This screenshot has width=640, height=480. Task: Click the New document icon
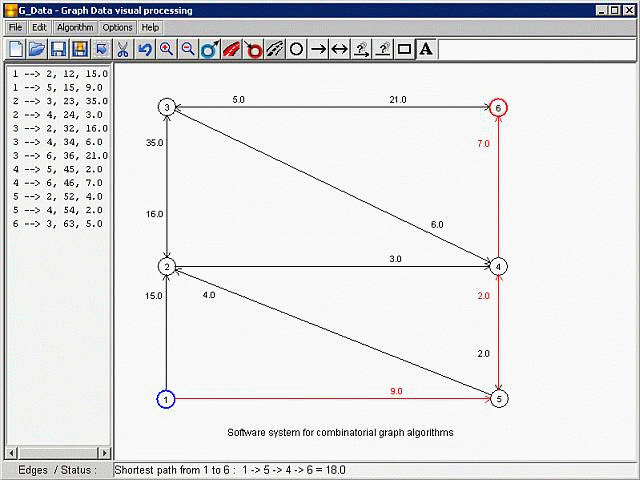click(x=16, y=49)
